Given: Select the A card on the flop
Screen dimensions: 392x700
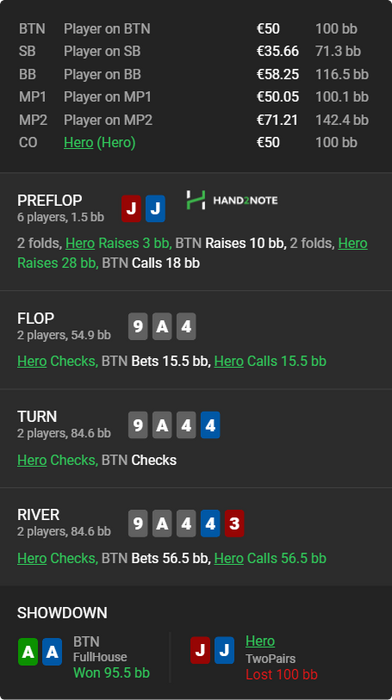Looking at the screenshot, I should 162,326.
